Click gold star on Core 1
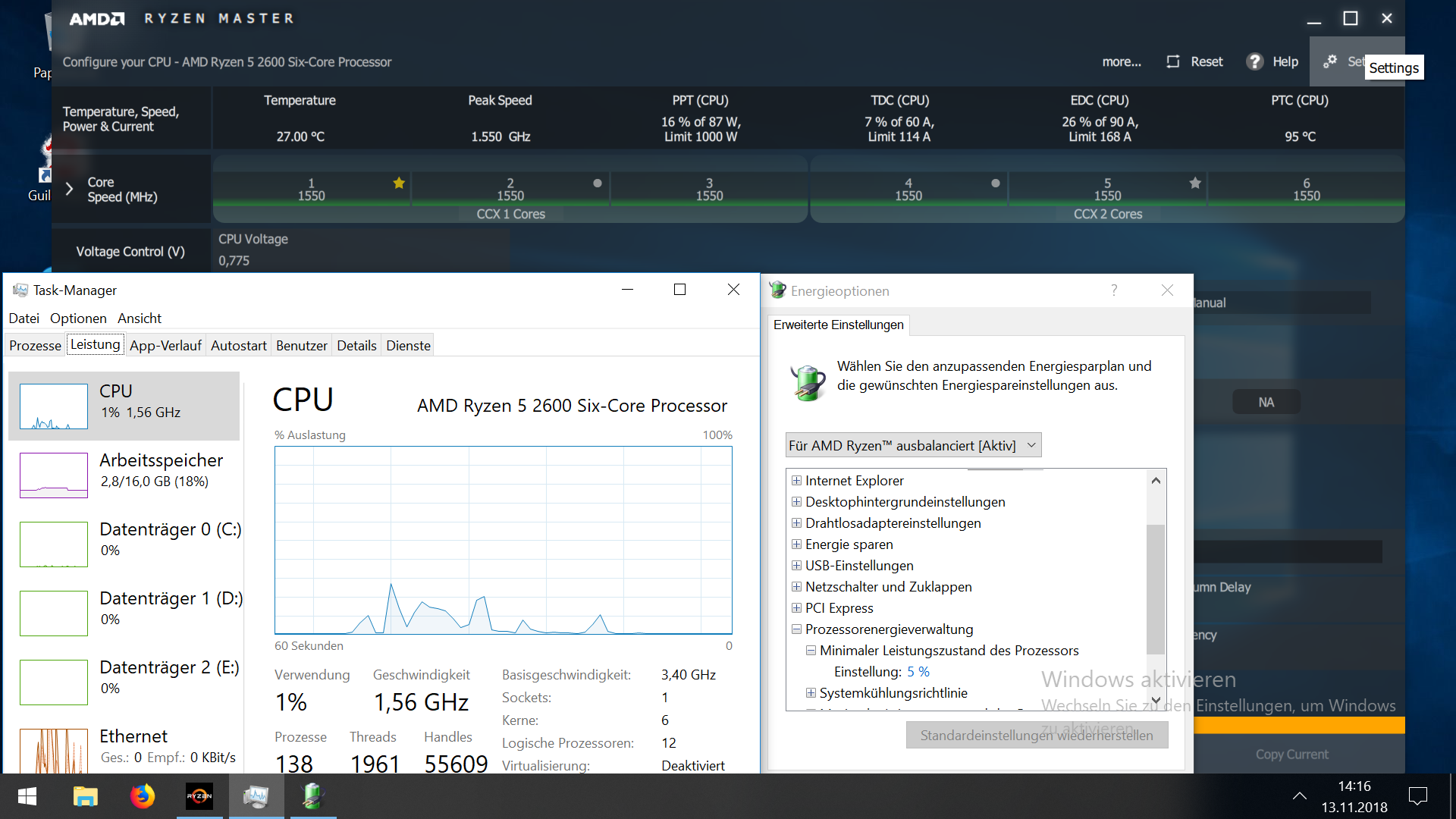Screen dimensions: 1456x819 click(399, 183)
